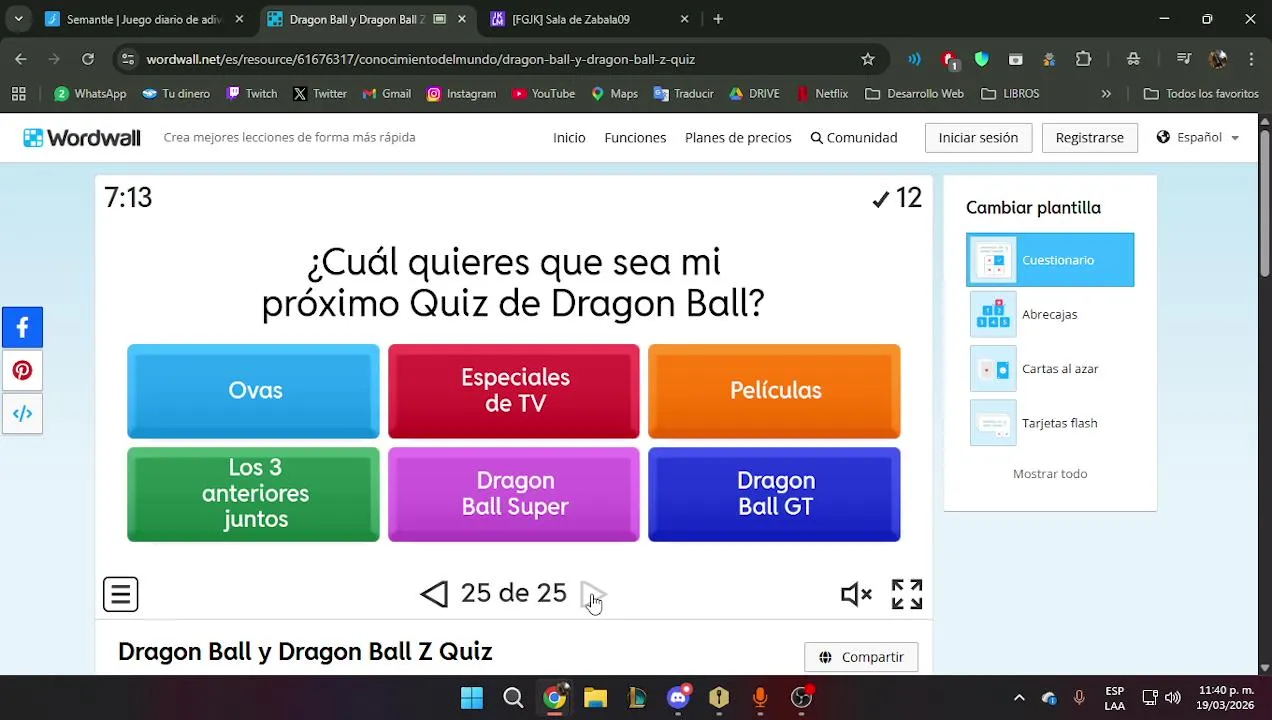Choose the Dragon Ball GT answer
Viewport: 1272px width, 720px height.
(774, 494)
